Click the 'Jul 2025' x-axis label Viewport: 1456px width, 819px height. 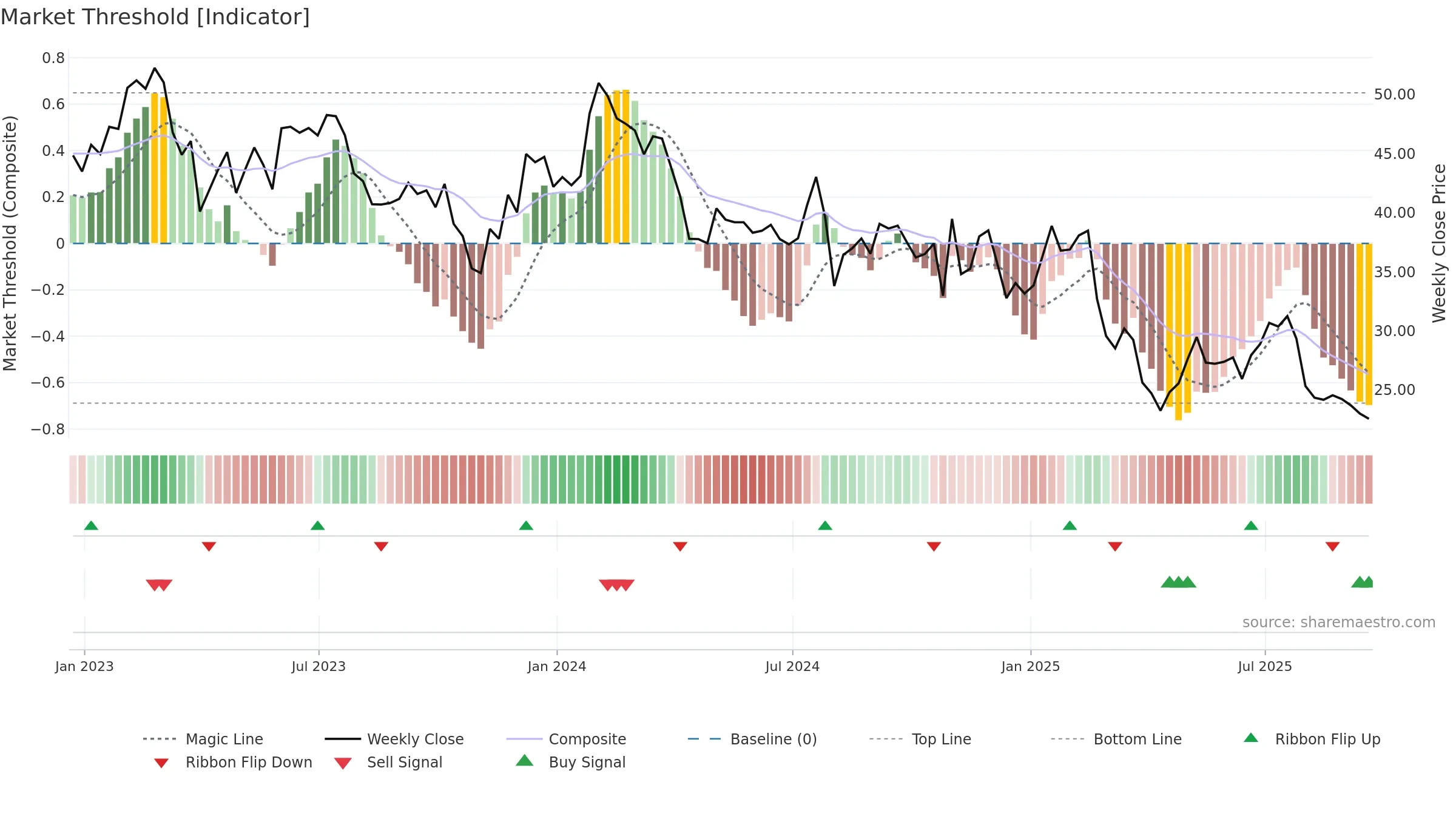(1265, 666)
